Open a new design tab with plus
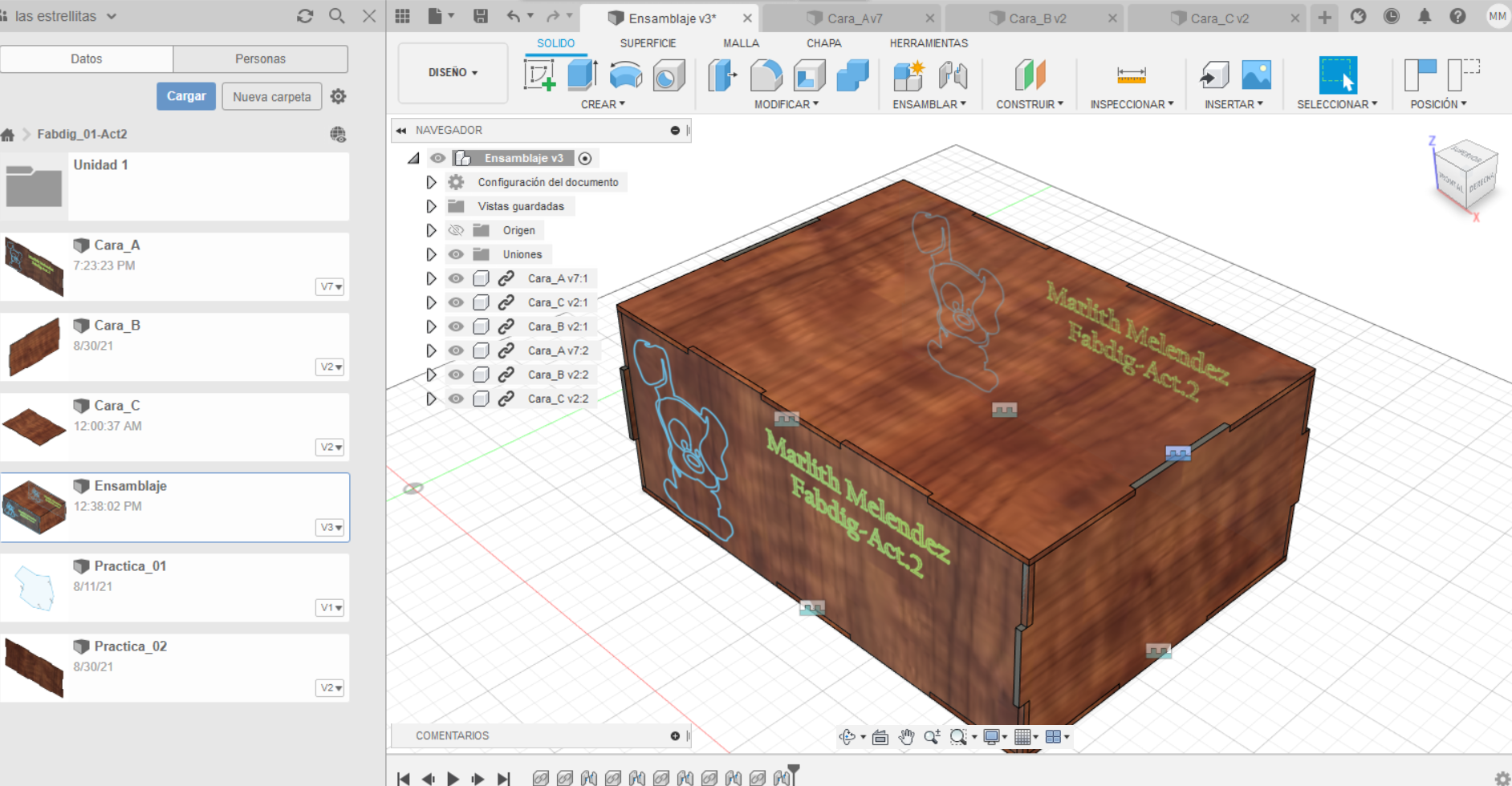1512x786 pixels. click(x=1325, y=17)
